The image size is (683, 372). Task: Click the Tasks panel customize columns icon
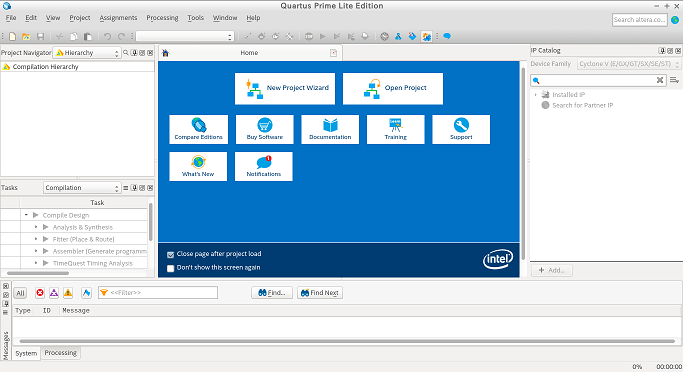[x=126, y=188]
